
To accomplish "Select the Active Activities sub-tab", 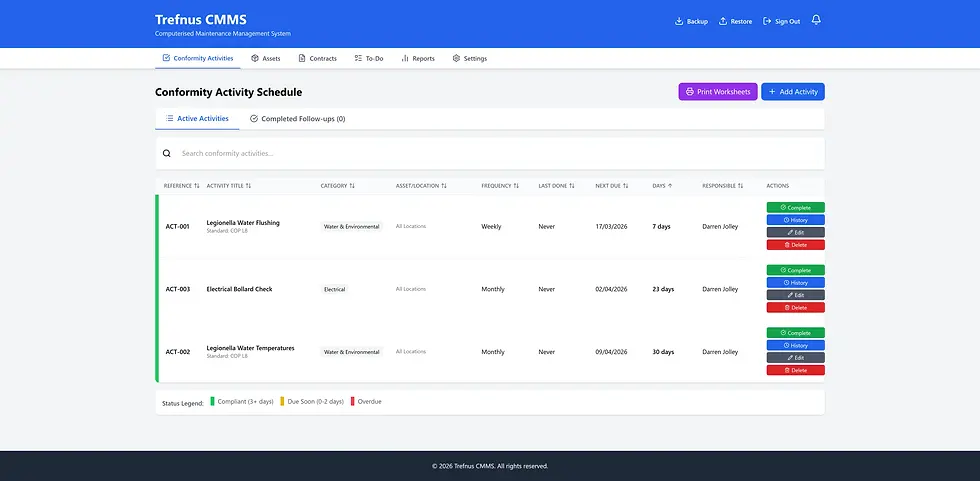I will click(x=197, y=118).
